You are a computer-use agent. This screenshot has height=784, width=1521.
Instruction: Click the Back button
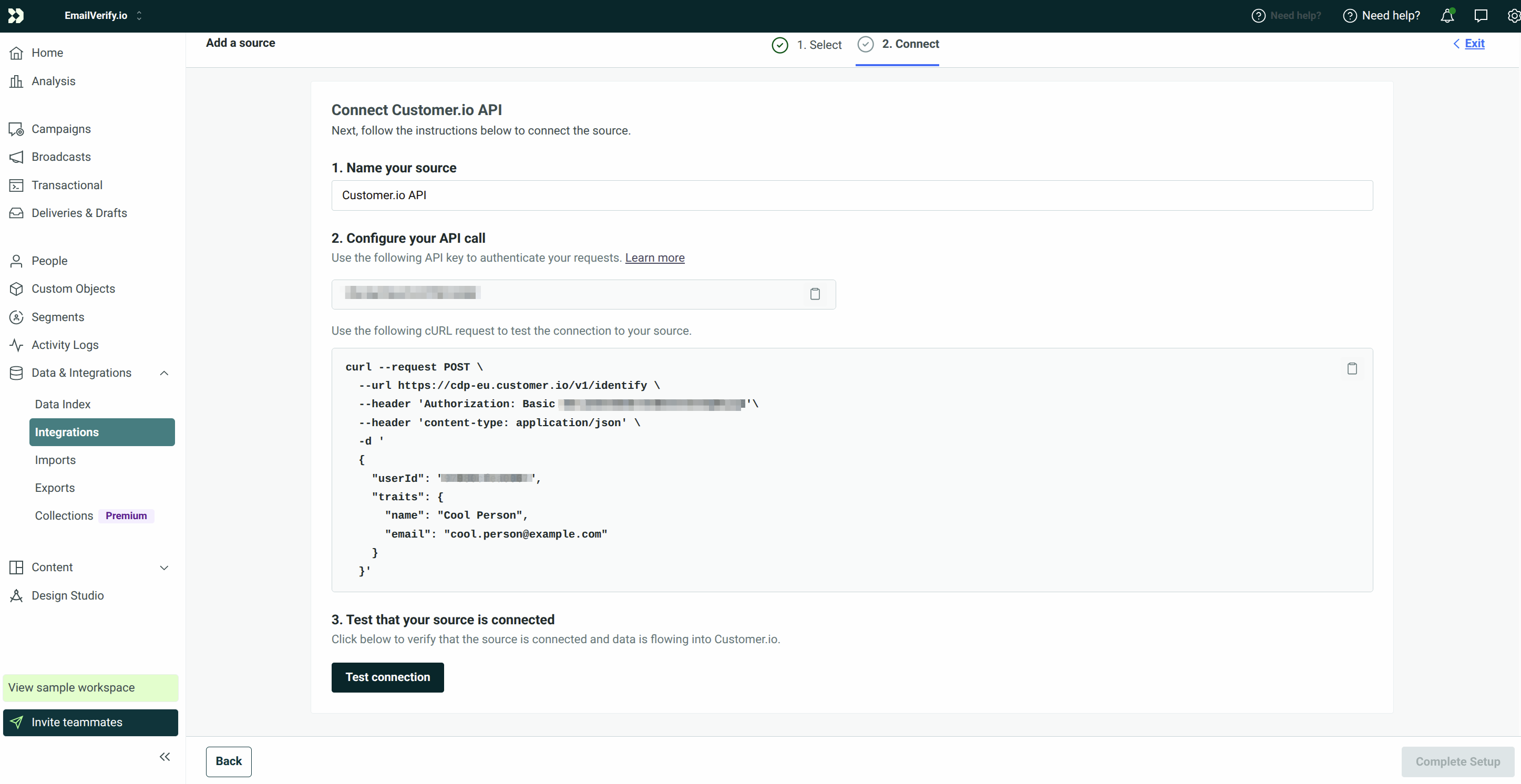tap(229, 762)
